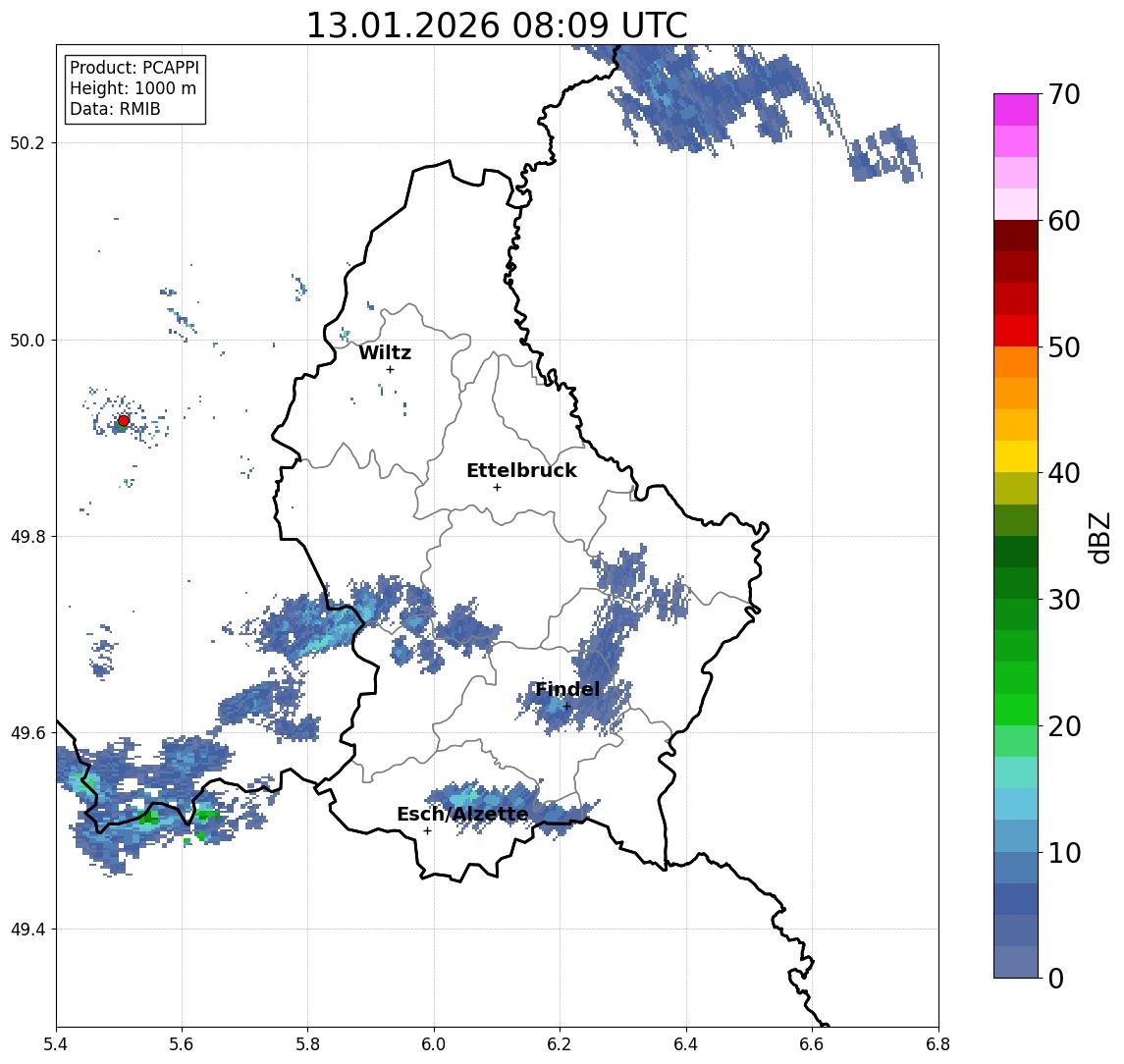Click the bright green colorbar segment above 20

[1016, 709]
